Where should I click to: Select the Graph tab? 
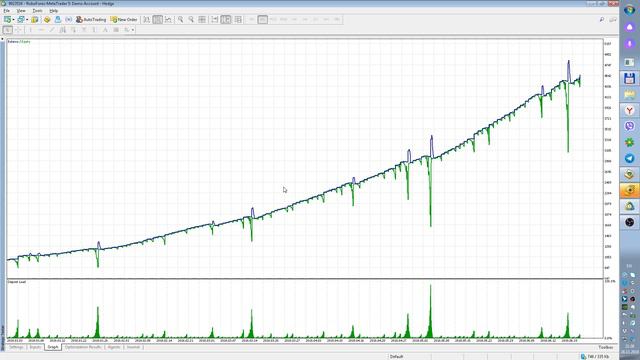(53, 347)
